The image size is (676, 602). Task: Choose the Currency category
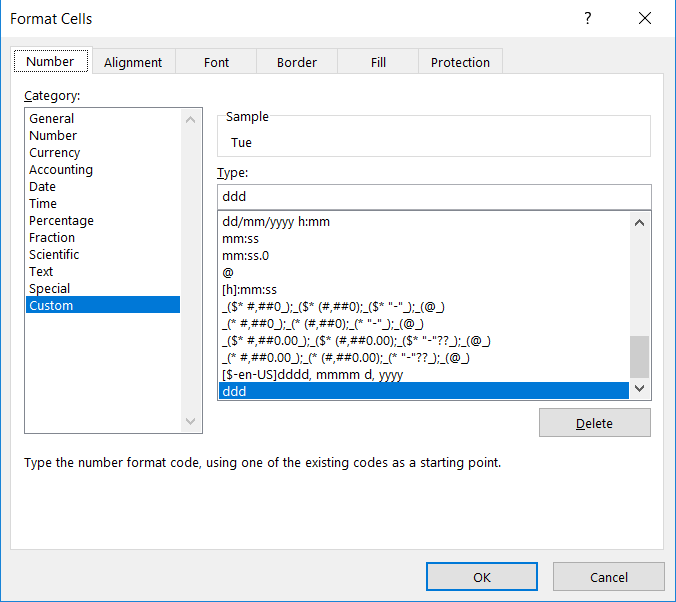54,153
